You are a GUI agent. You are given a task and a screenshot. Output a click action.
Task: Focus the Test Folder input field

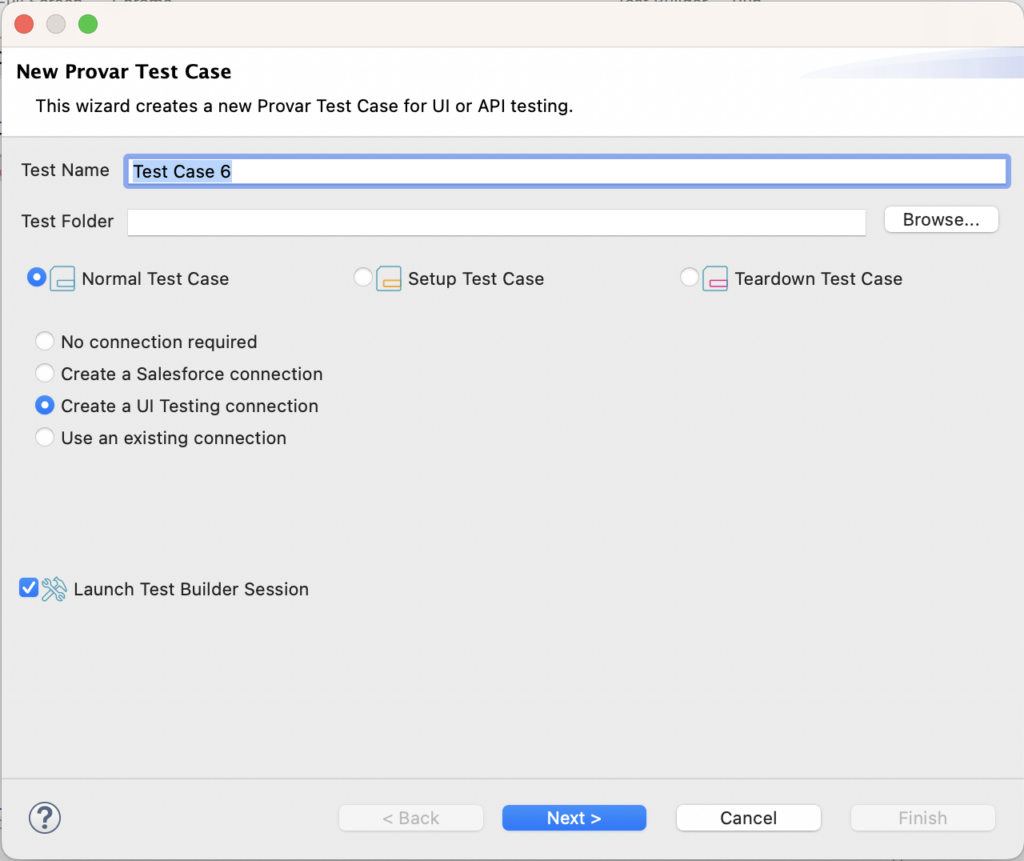496,222
